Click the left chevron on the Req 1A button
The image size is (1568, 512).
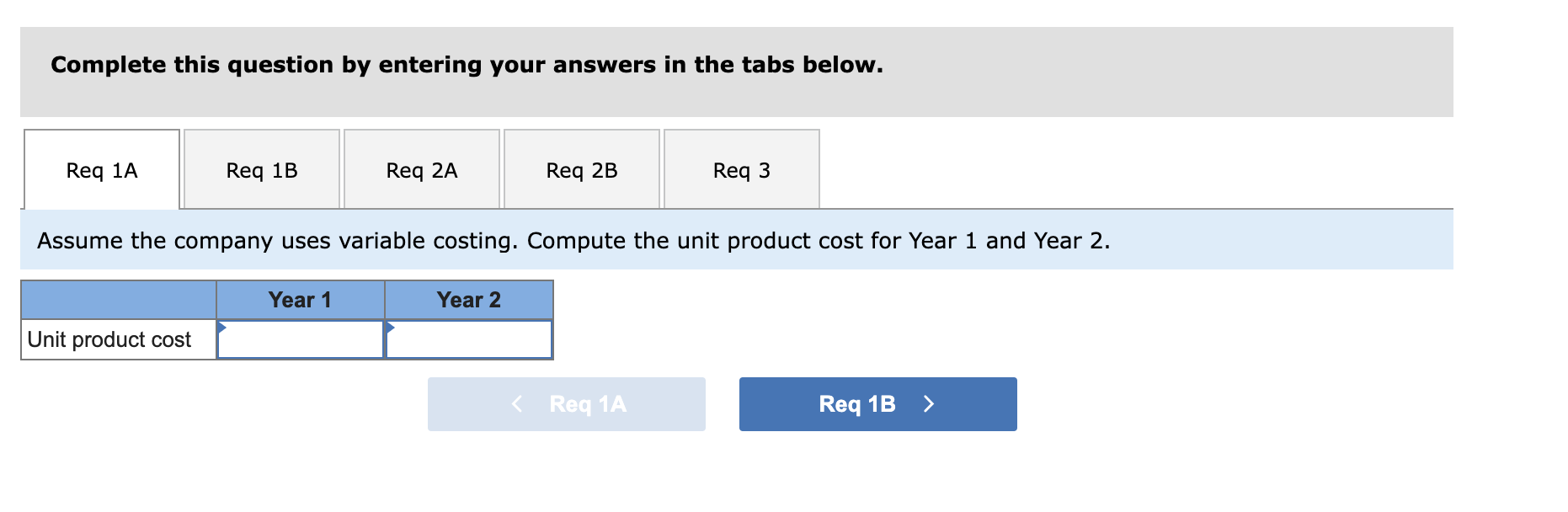pos(516,403)
